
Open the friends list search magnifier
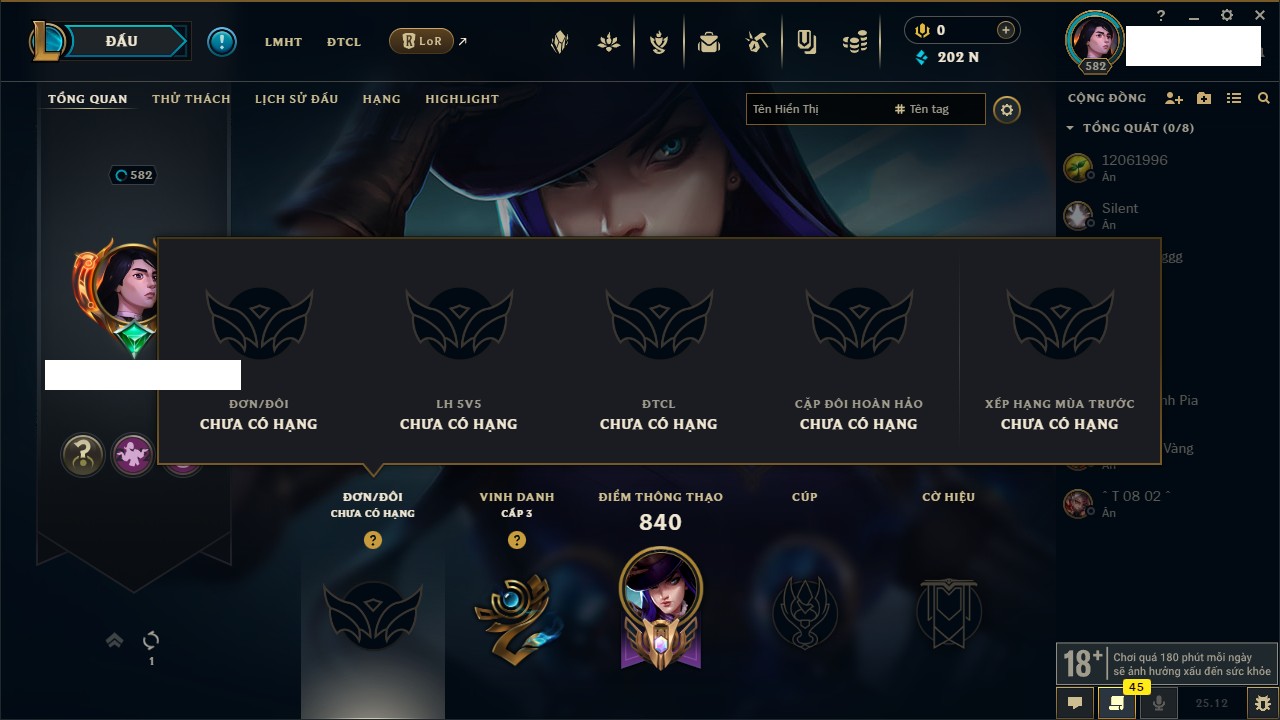1264,98
